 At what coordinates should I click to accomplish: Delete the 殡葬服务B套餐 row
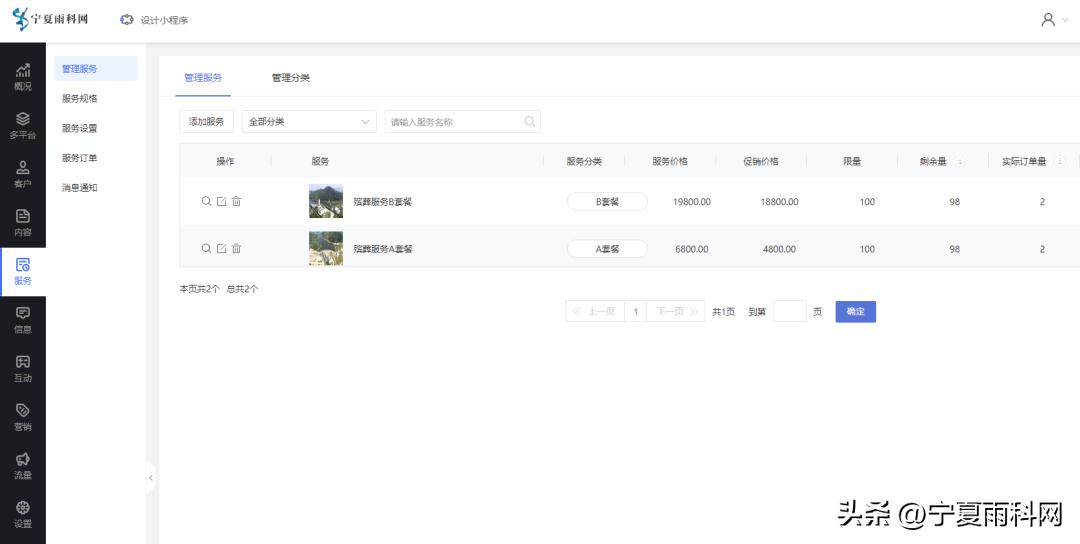[236, 201]
